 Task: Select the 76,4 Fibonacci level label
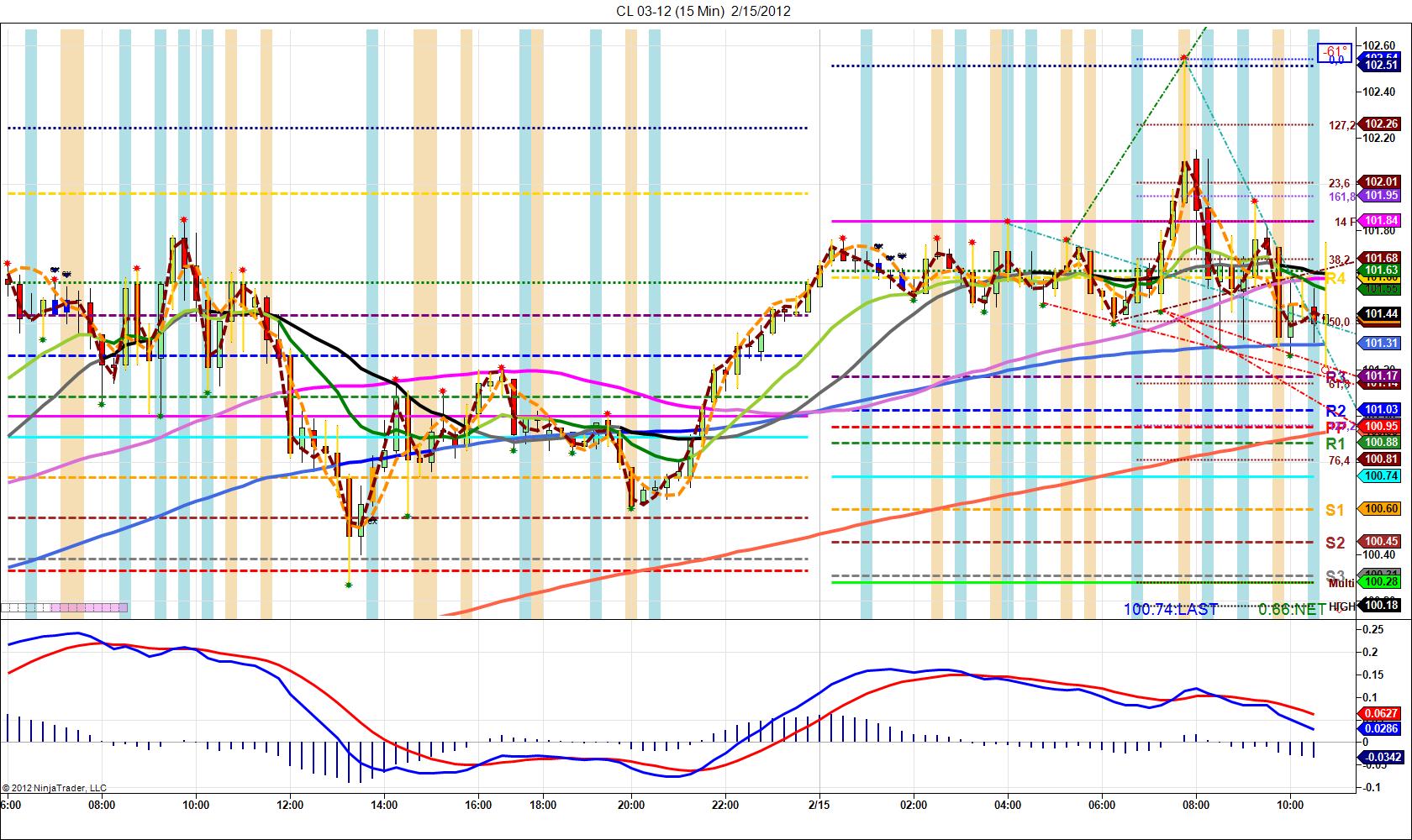1340,460
